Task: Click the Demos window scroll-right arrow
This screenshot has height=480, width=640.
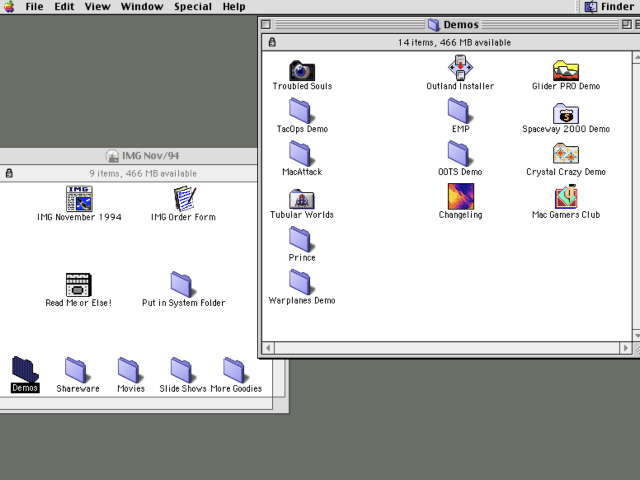Action: pos(626,348)
